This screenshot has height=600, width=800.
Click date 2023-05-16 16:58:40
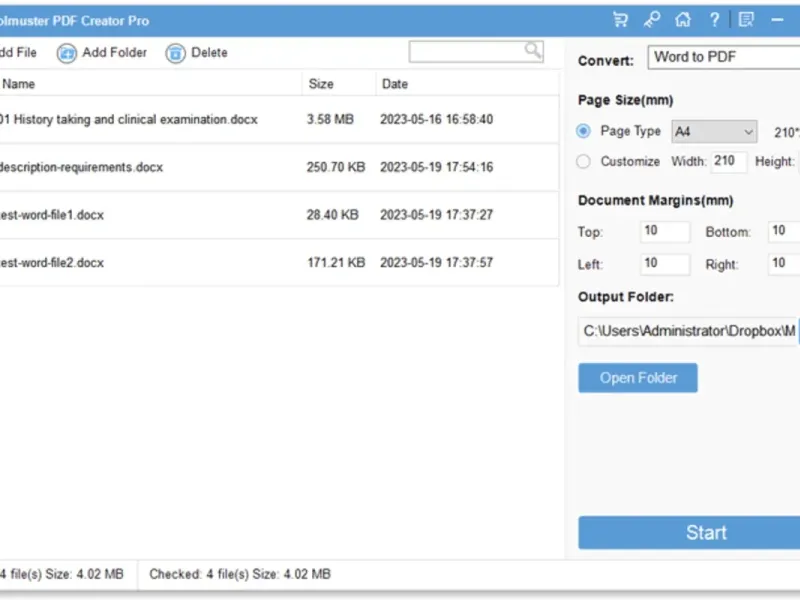(437, 119)
